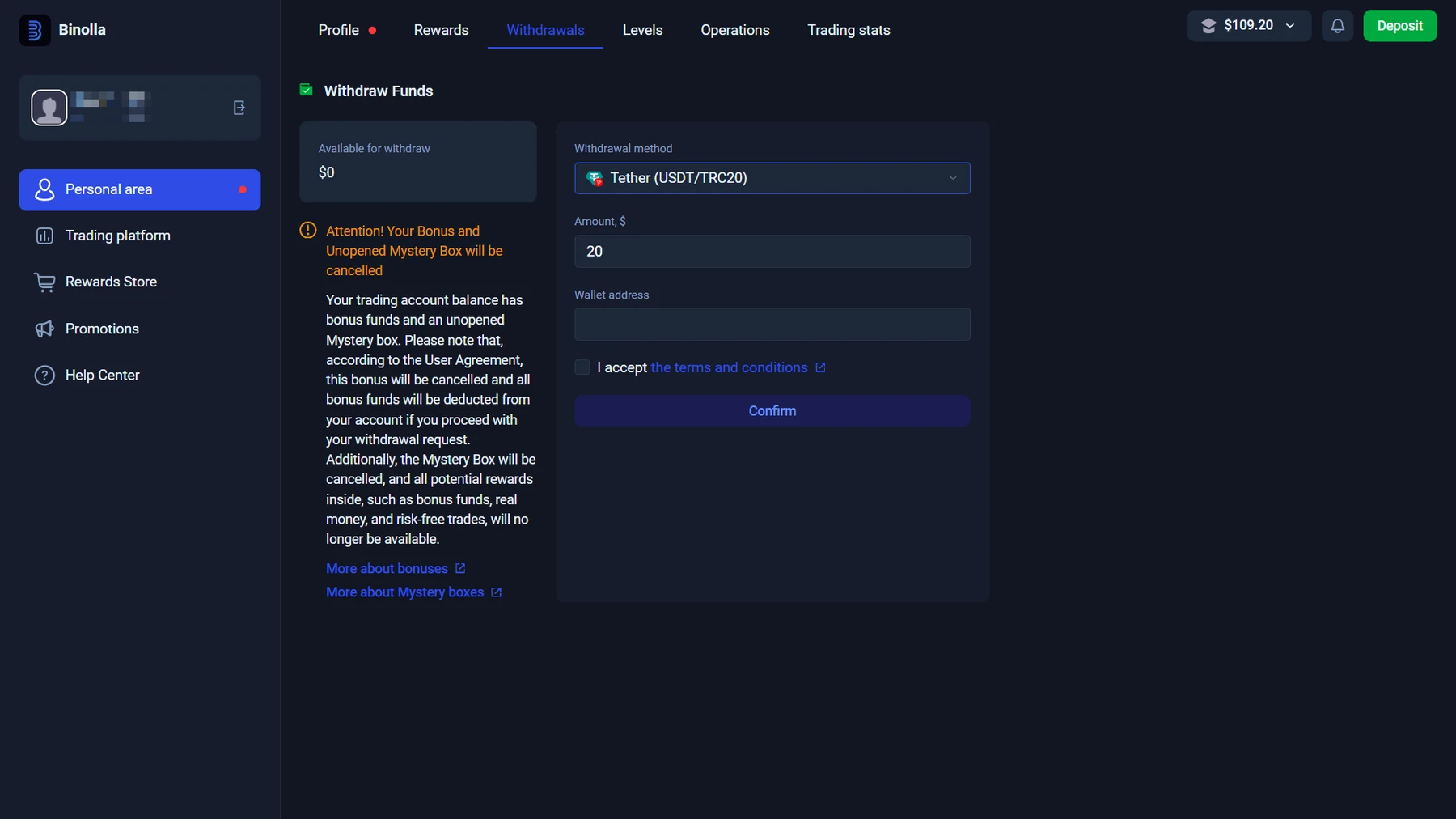Click the Binolla logo icon
Image resolution: width=1456 pixels, height=819 pixels.
point(35,30)
